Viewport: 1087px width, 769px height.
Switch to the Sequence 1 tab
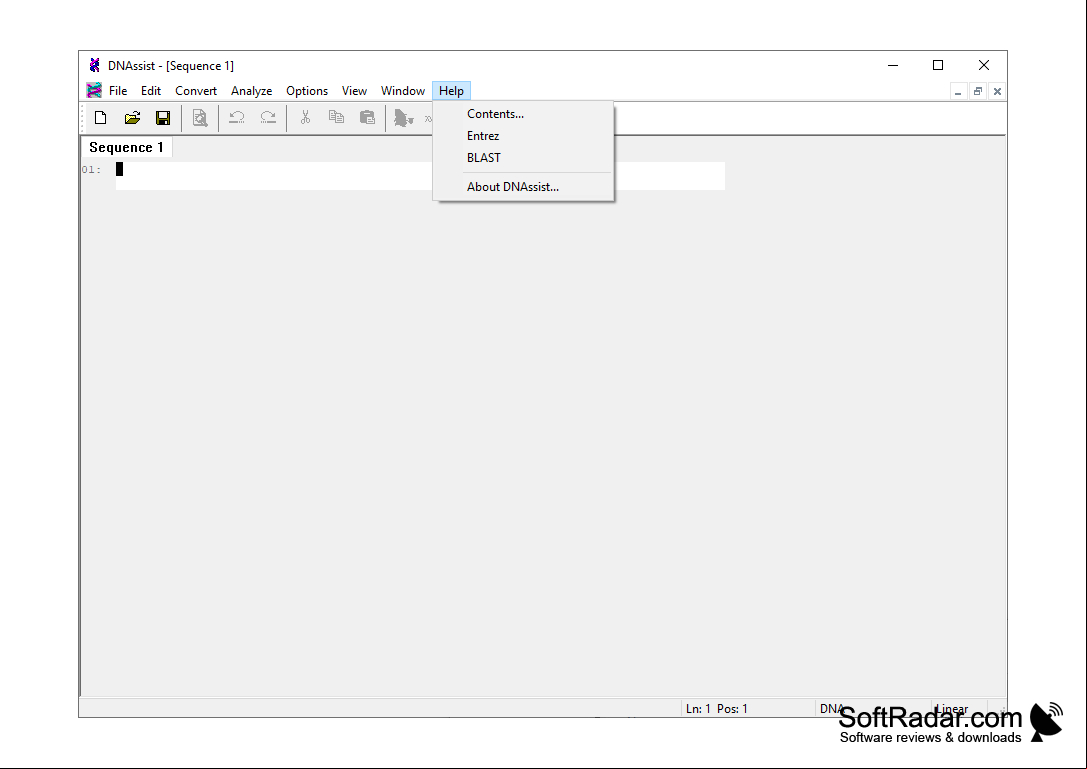click(126, 148)
